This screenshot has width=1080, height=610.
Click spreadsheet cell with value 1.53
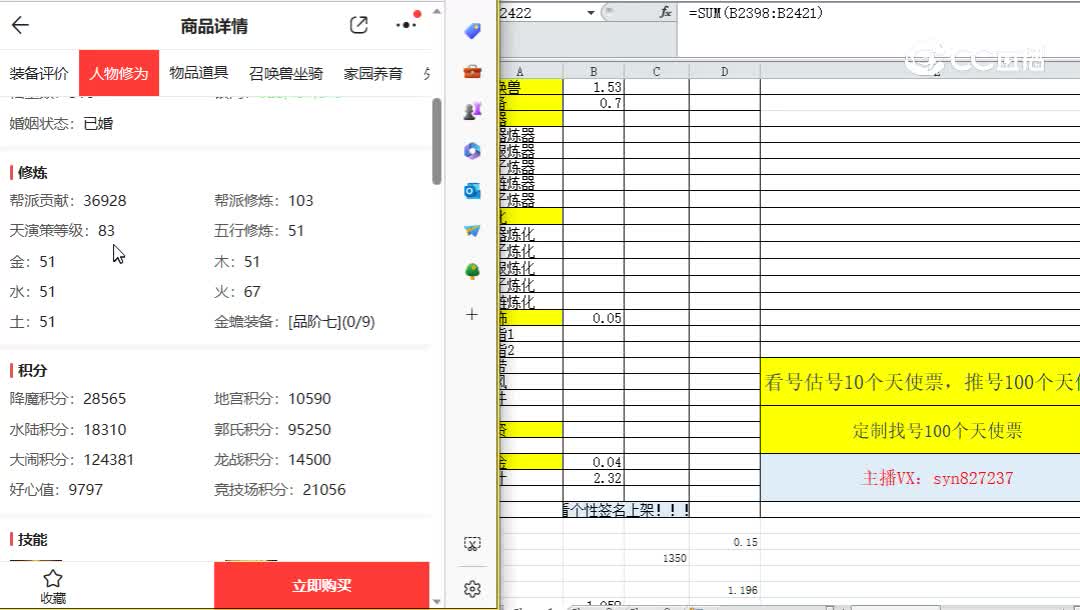[x=594, y=87]
